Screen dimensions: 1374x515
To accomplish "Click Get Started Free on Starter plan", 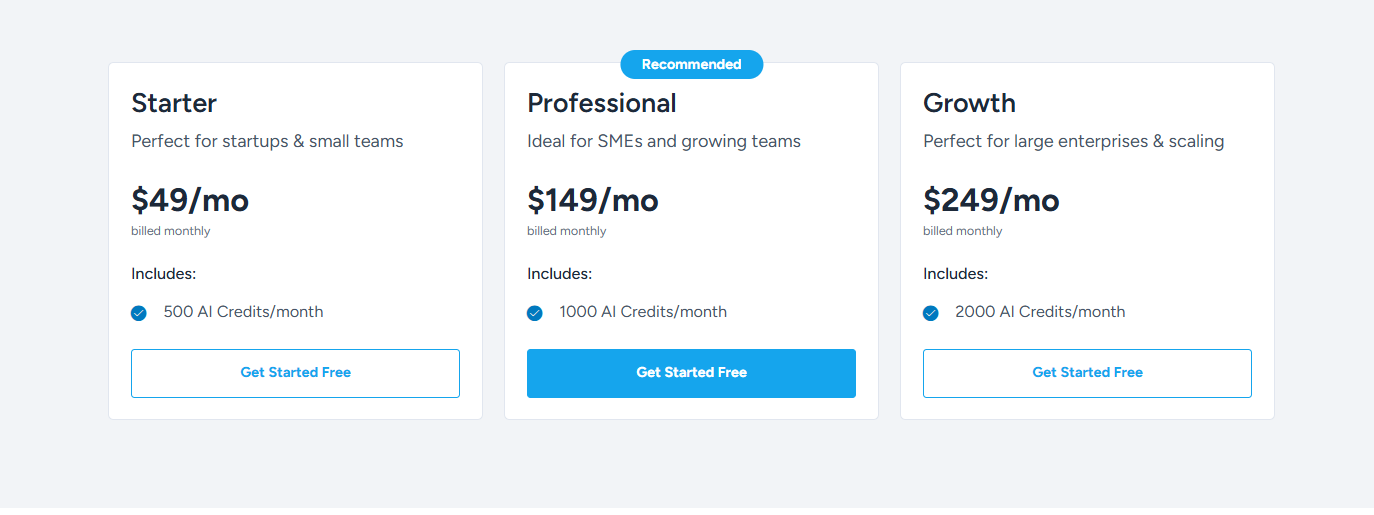I will (295, 373).
